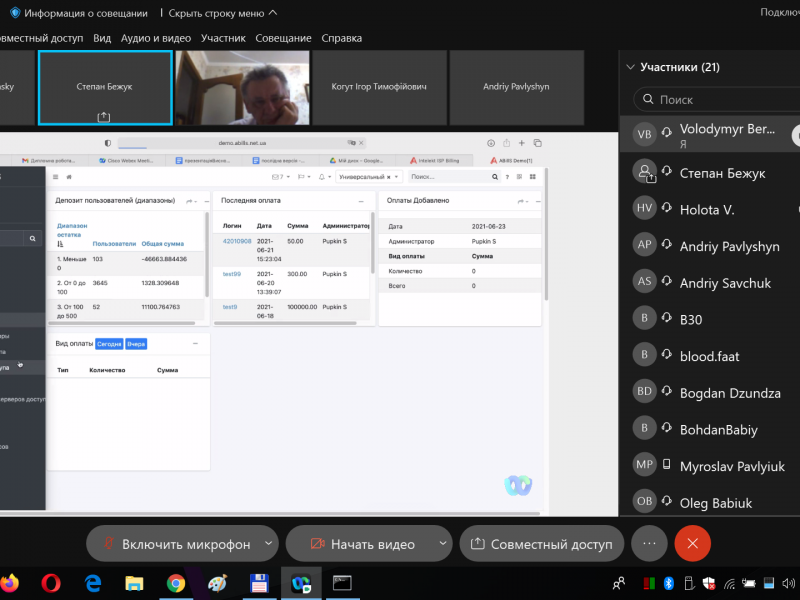Open the Справка menu

point(342,38)
